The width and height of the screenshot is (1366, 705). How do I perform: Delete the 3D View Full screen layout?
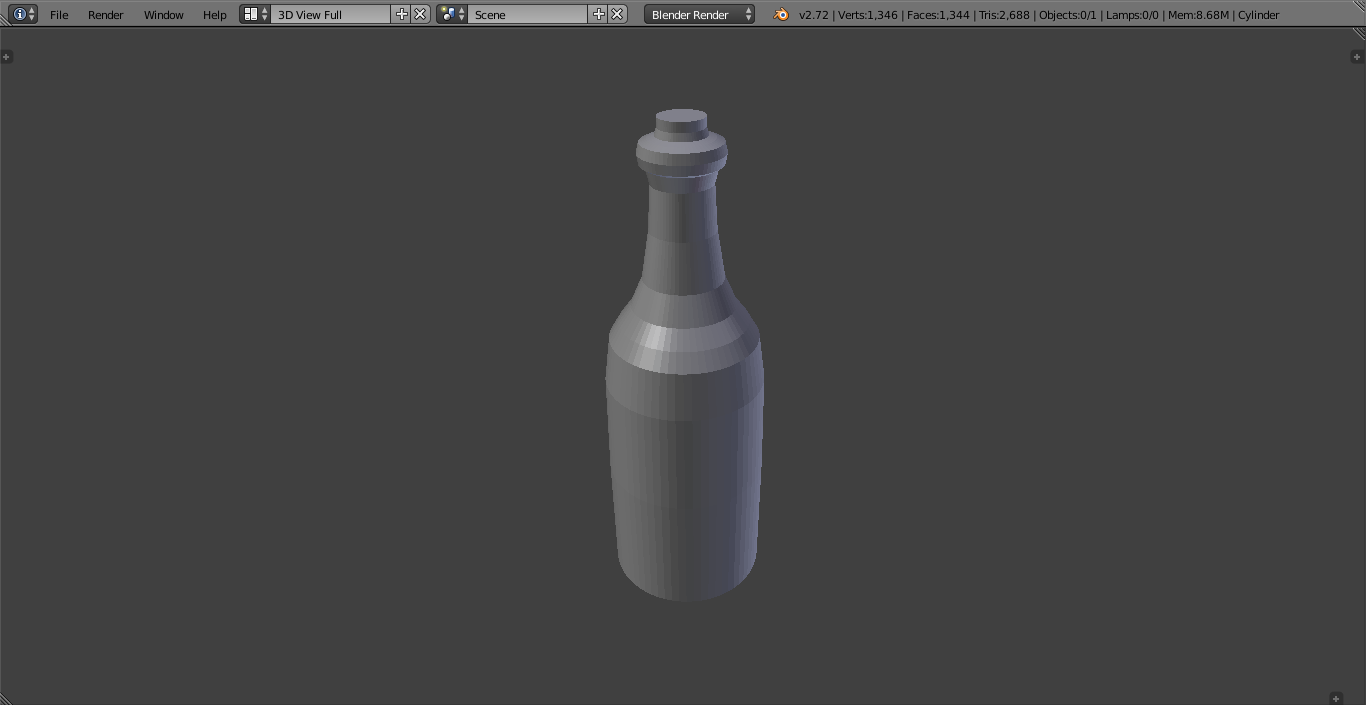[421, 14]
